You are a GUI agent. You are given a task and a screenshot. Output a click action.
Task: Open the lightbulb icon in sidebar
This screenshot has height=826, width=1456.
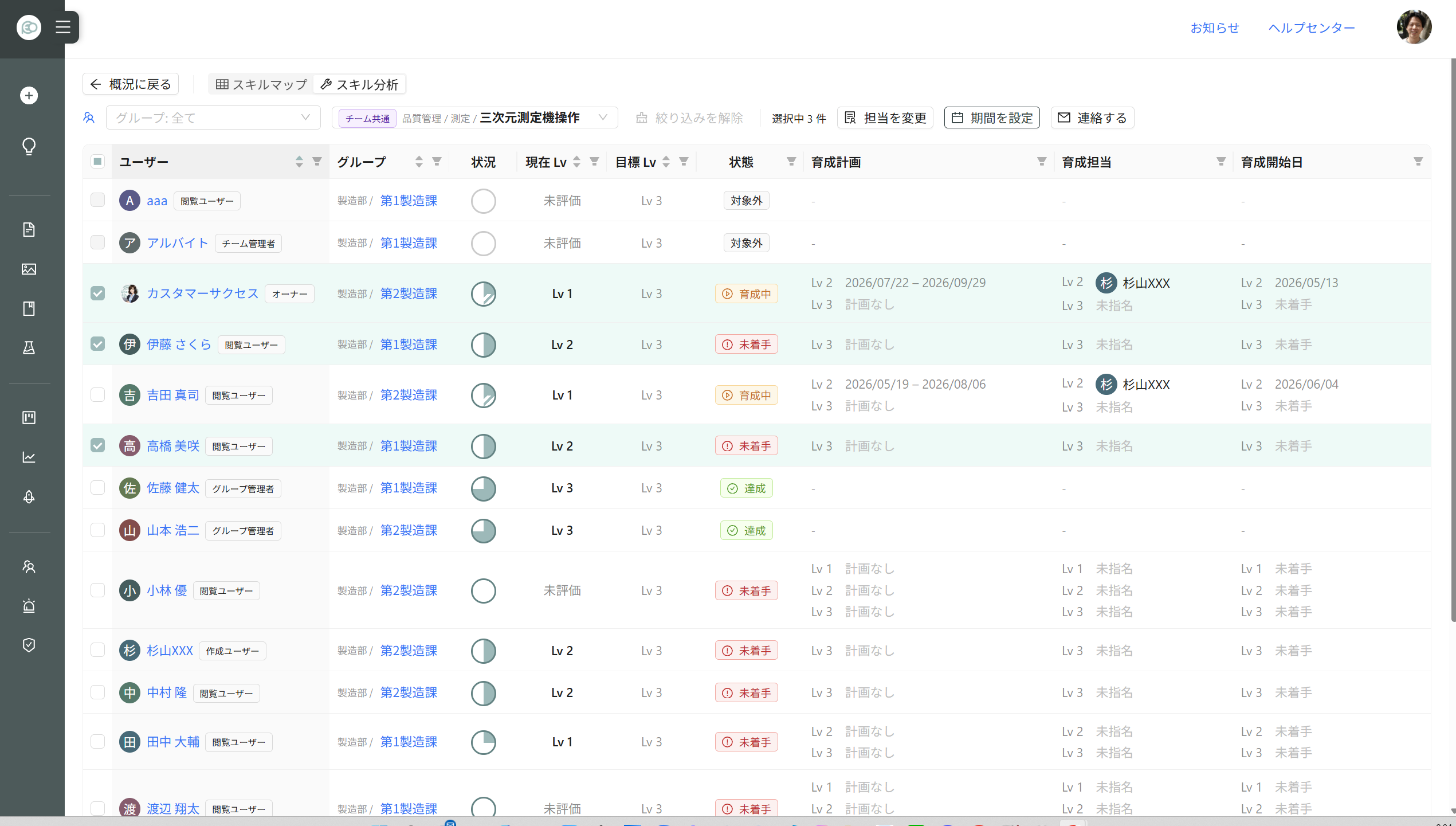(x=29, y=146)
